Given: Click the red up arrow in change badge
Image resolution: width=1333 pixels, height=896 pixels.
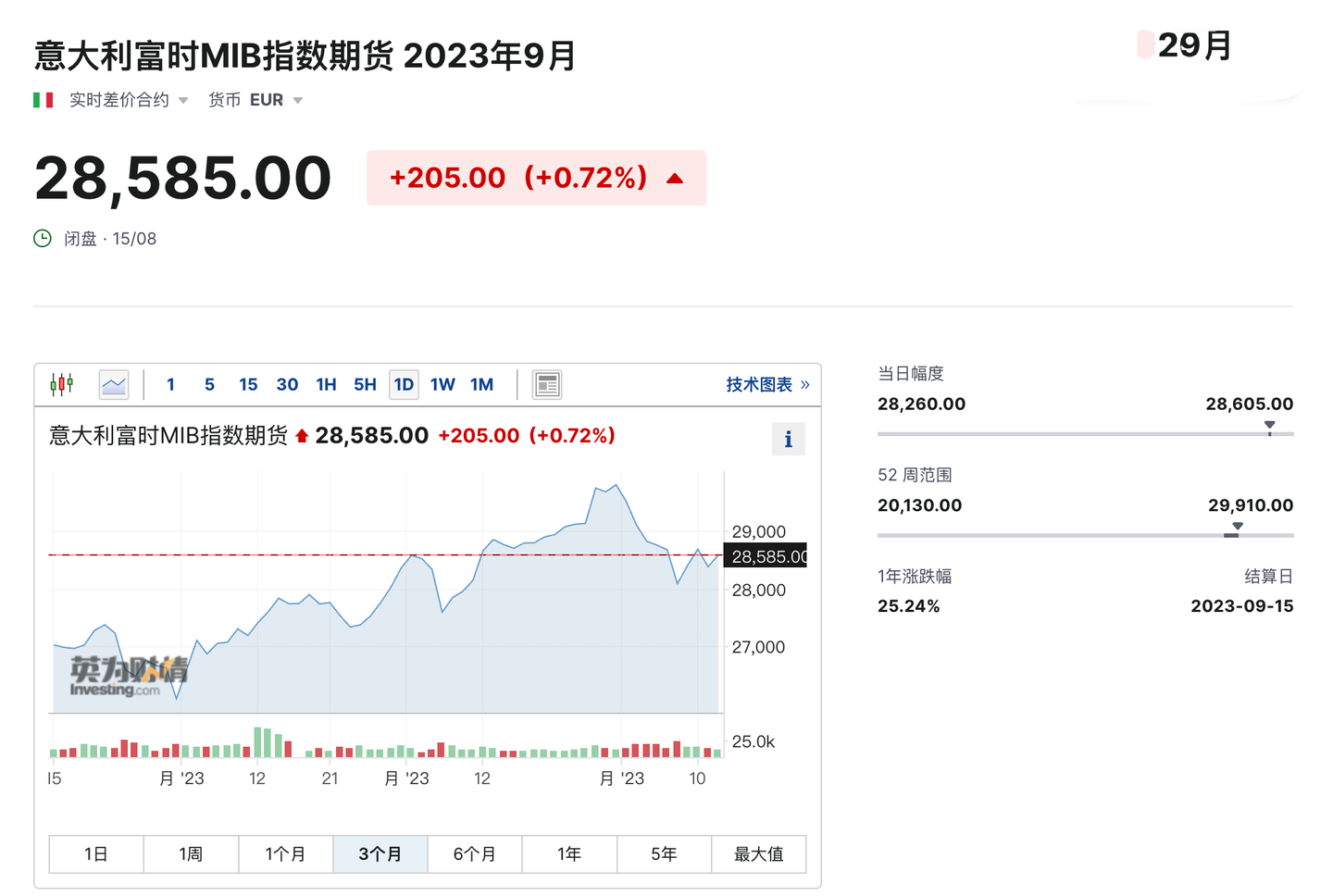Looking at the screenshot, I should pyautogui.click(x=675, y=178).
